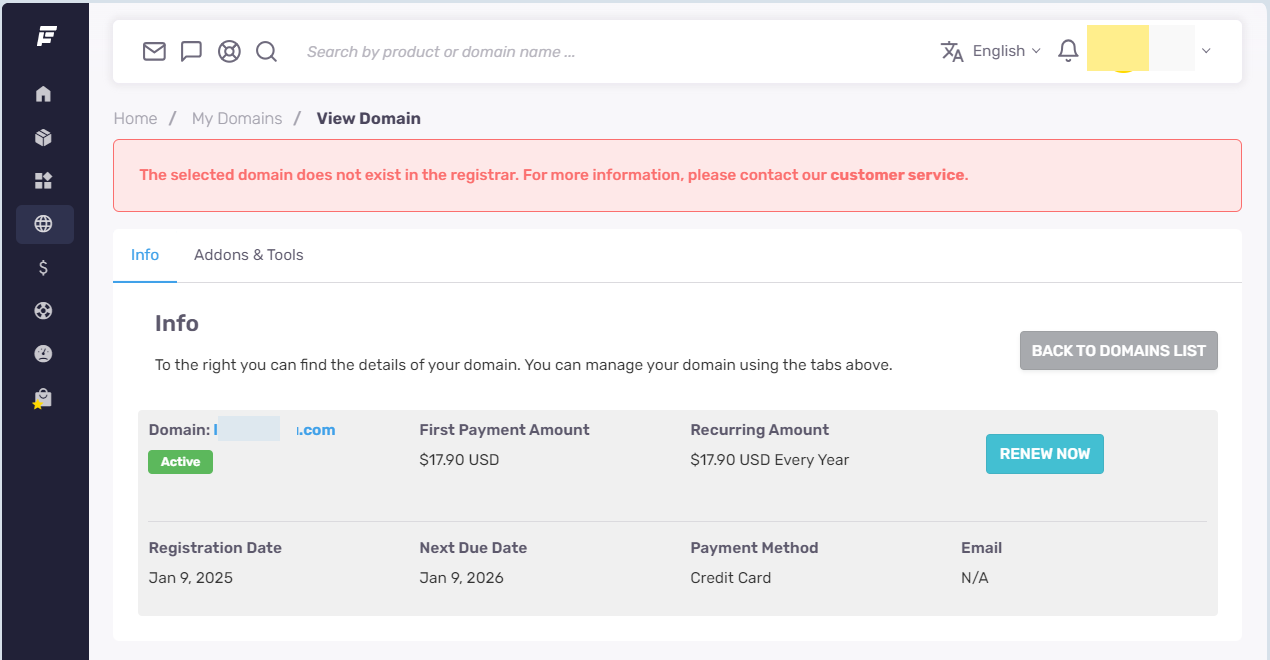The height and width of the screenshot is (660, 1270).
Task: Open the globe domains icon in sidebar
Action: tap(44, 224)
